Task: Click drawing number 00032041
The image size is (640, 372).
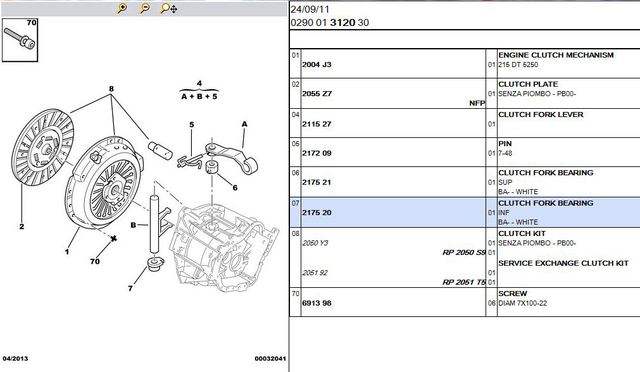Action: click(270, 359)
